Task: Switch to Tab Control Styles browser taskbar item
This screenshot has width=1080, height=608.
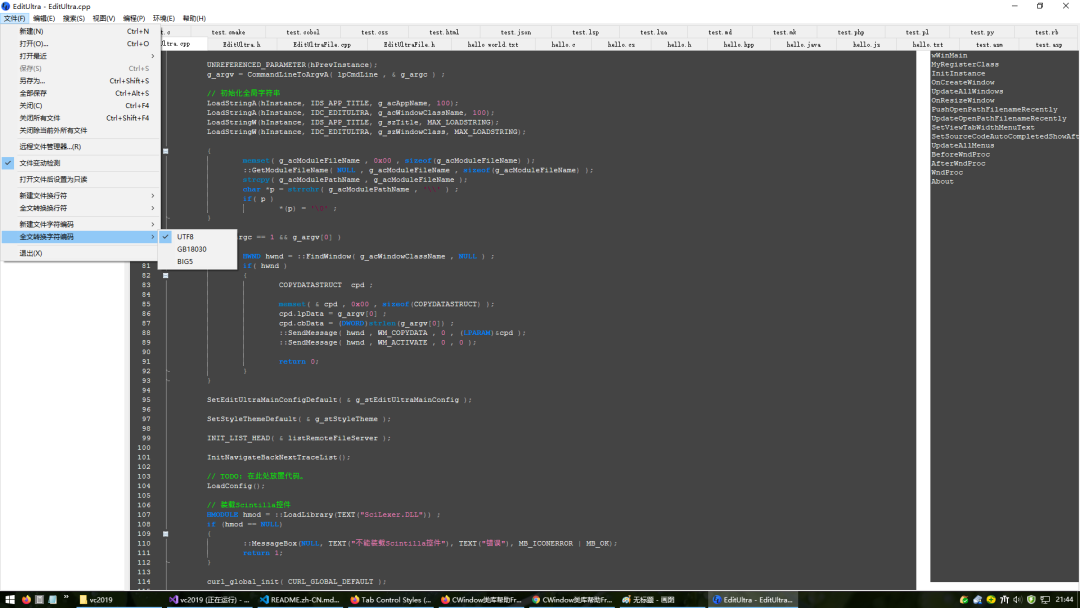Action: pyautogui.click(x=390, y=600)
